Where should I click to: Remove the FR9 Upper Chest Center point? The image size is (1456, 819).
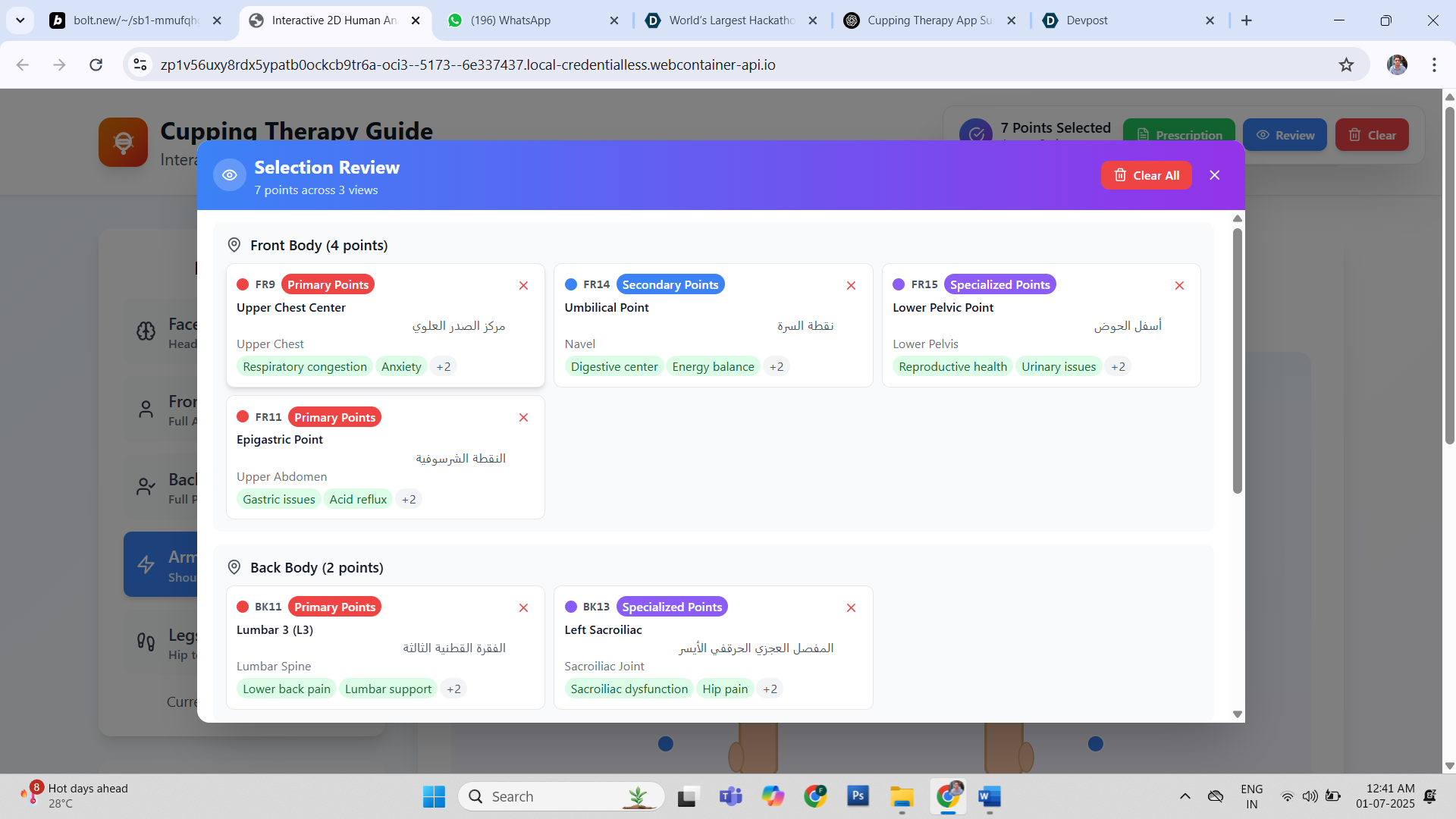tap(523, 286)
